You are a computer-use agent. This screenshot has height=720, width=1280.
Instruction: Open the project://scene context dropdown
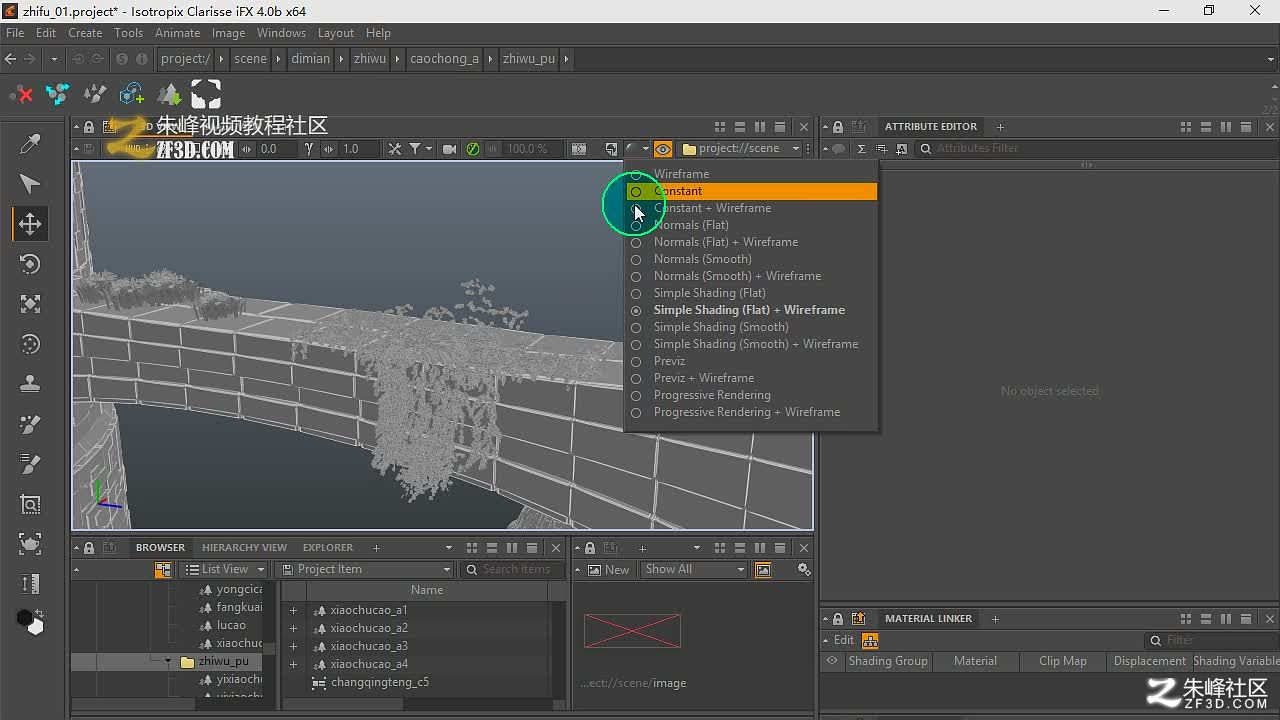[x=740, y=149]
